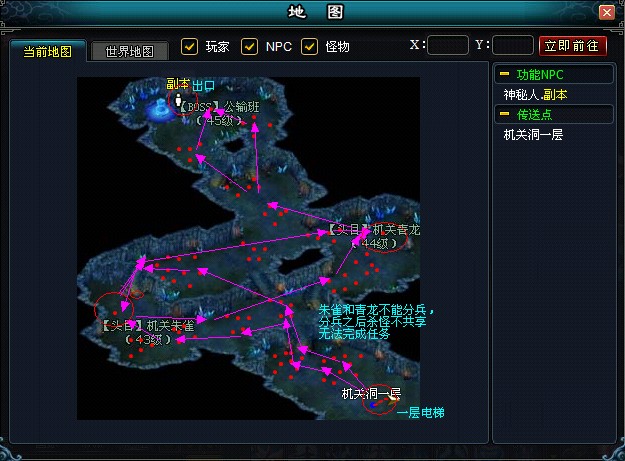Uncheck the 怪物 monsters checkbox
The width and height of the screenshot is (625, 461).
tap(310, 46)
